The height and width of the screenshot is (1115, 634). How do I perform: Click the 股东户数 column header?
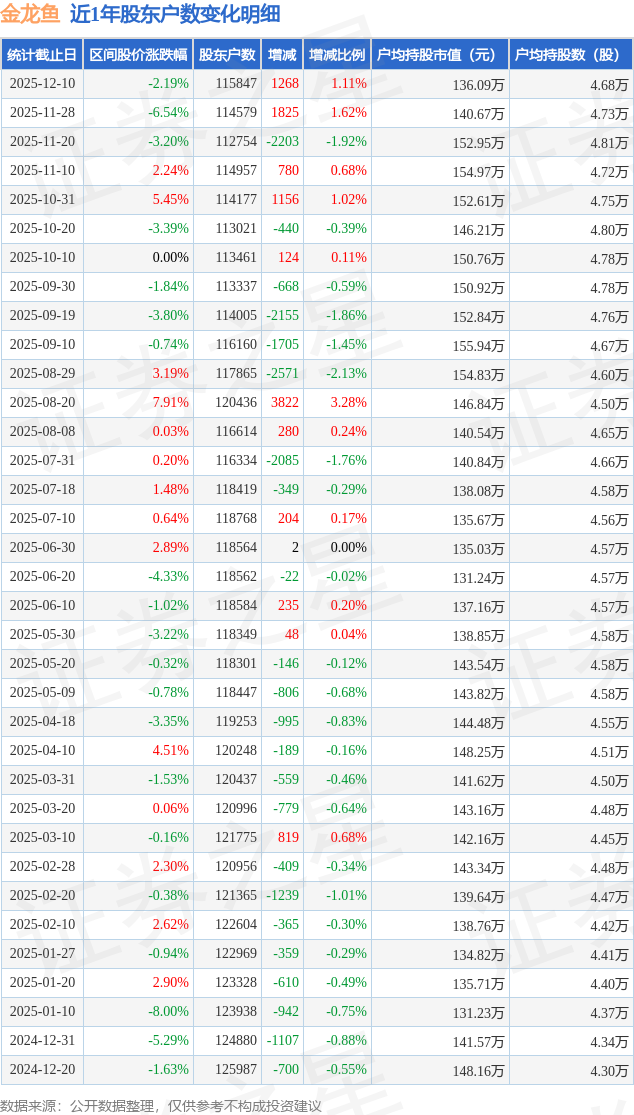(x=227, y=55)
